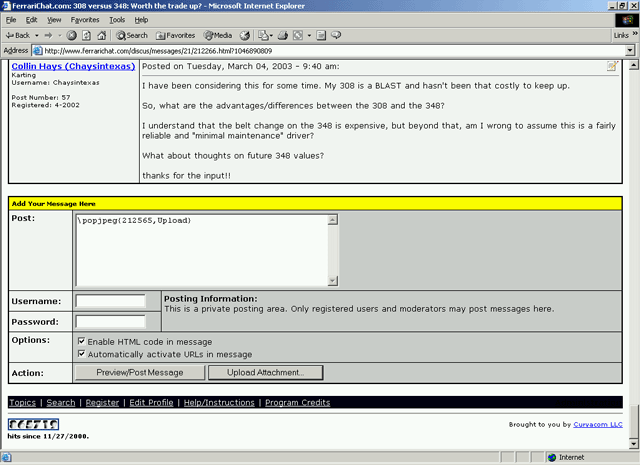Expand the Links toolbar chevron

635,33
